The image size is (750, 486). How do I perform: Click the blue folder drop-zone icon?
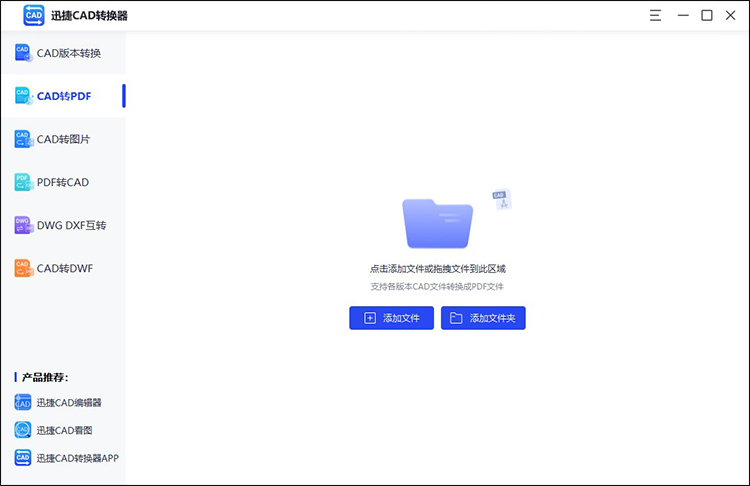click(437, 224)
